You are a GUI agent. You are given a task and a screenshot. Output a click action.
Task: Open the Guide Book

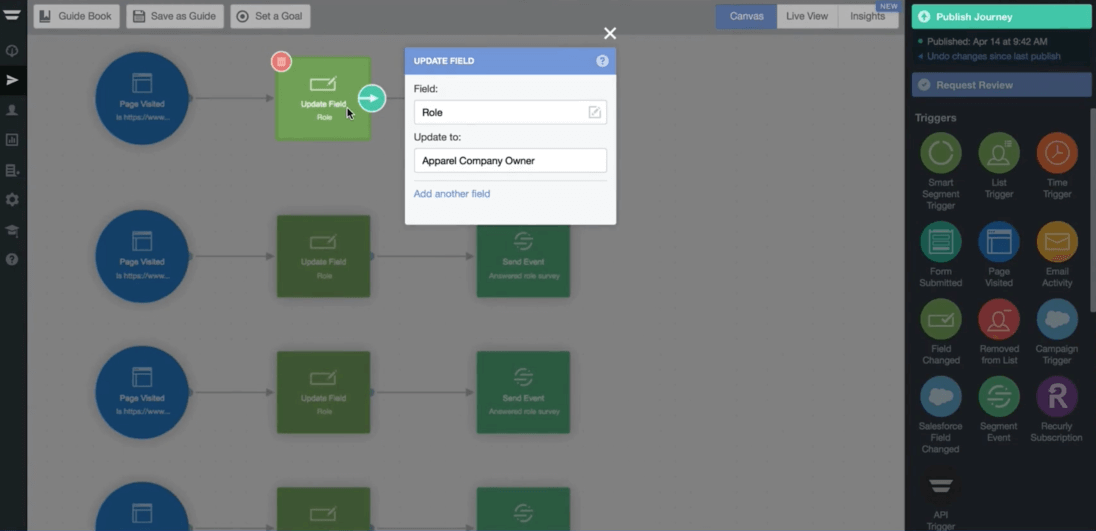76,16
